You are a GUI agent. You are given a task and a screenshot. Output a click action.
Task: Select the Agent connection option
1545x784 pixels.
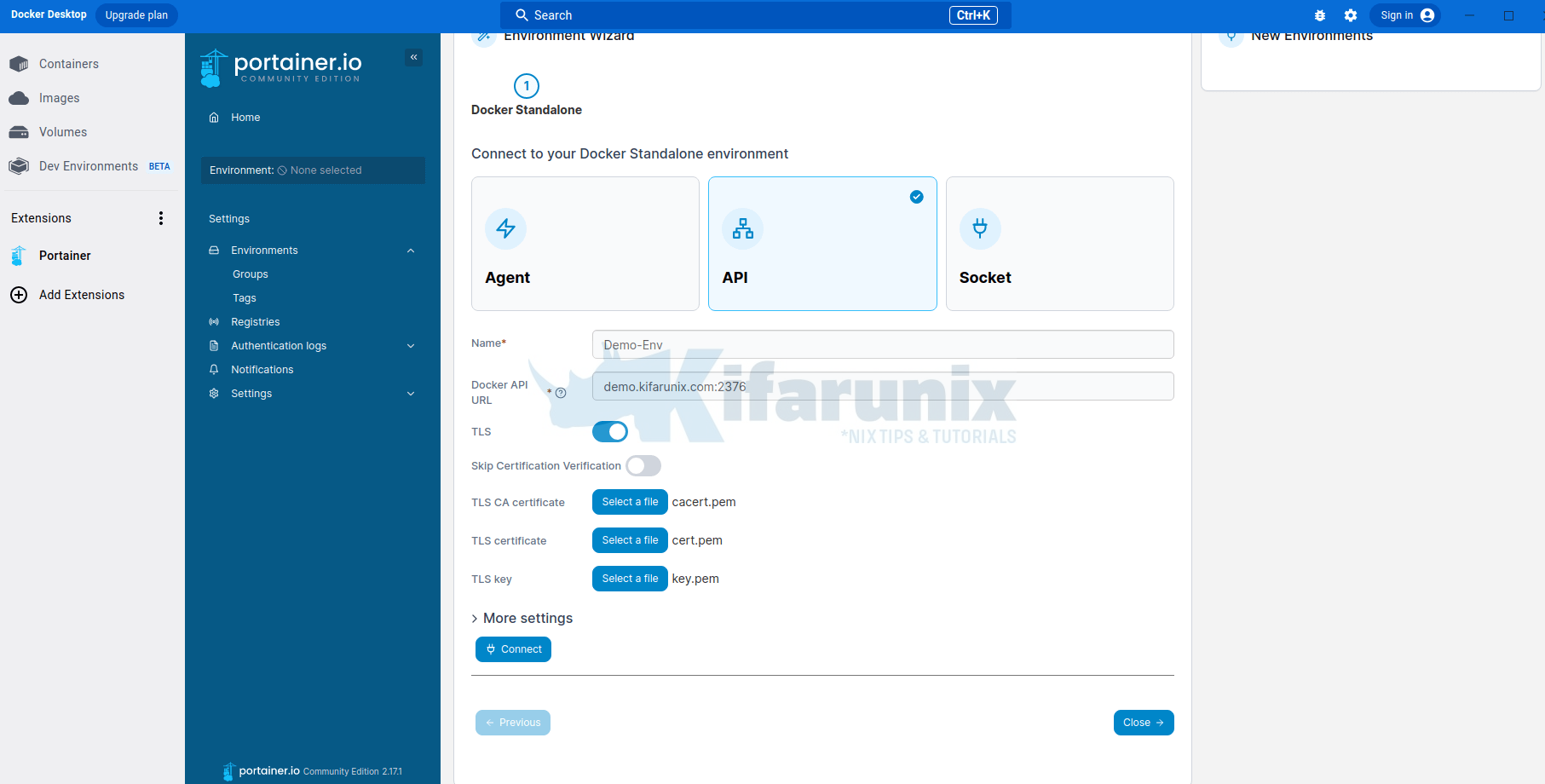pyautogui.click(x=585, y=244)
